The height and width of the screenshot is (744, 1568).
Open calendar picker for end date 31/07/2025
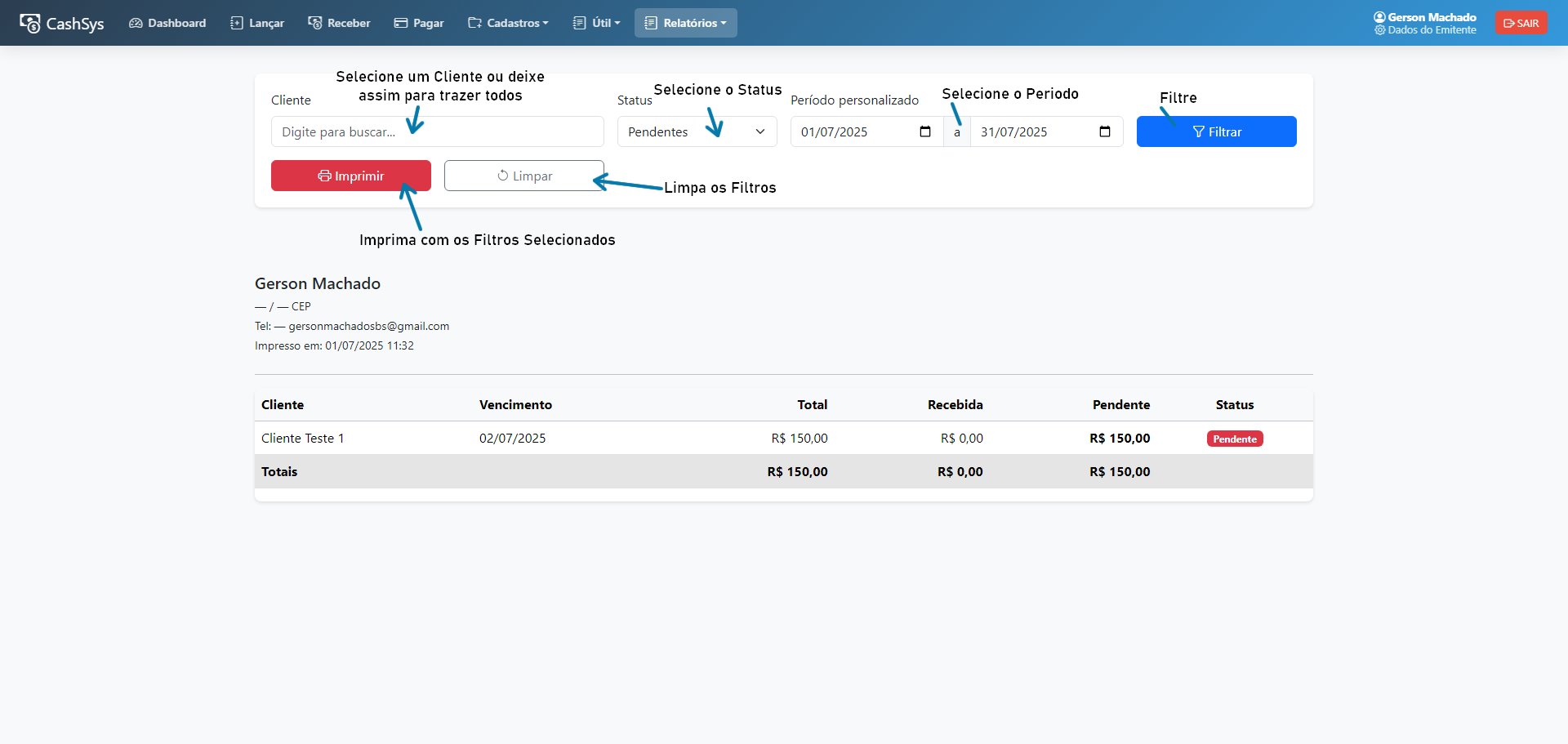click(x=1105, y=131)
